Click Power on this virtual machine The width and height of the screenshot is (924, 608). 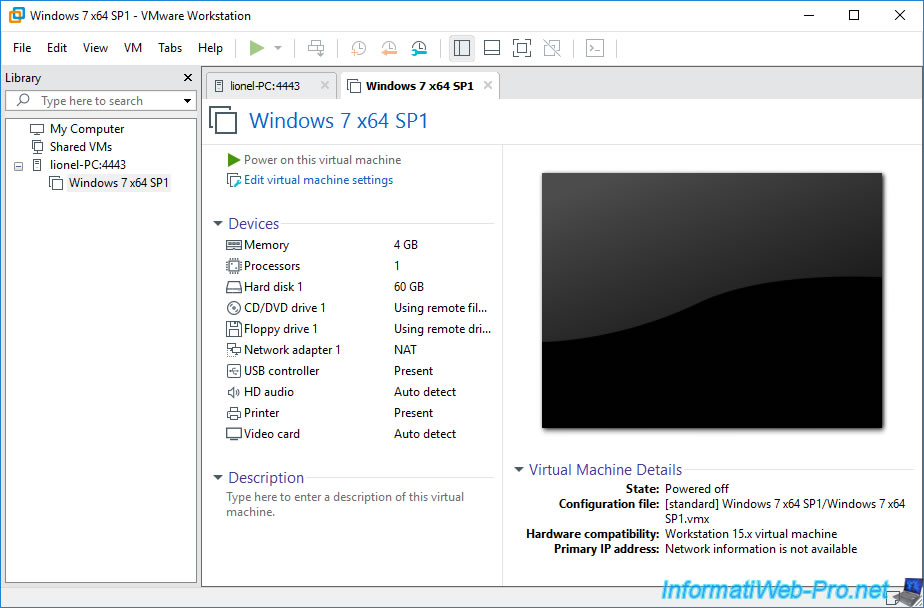322,160
